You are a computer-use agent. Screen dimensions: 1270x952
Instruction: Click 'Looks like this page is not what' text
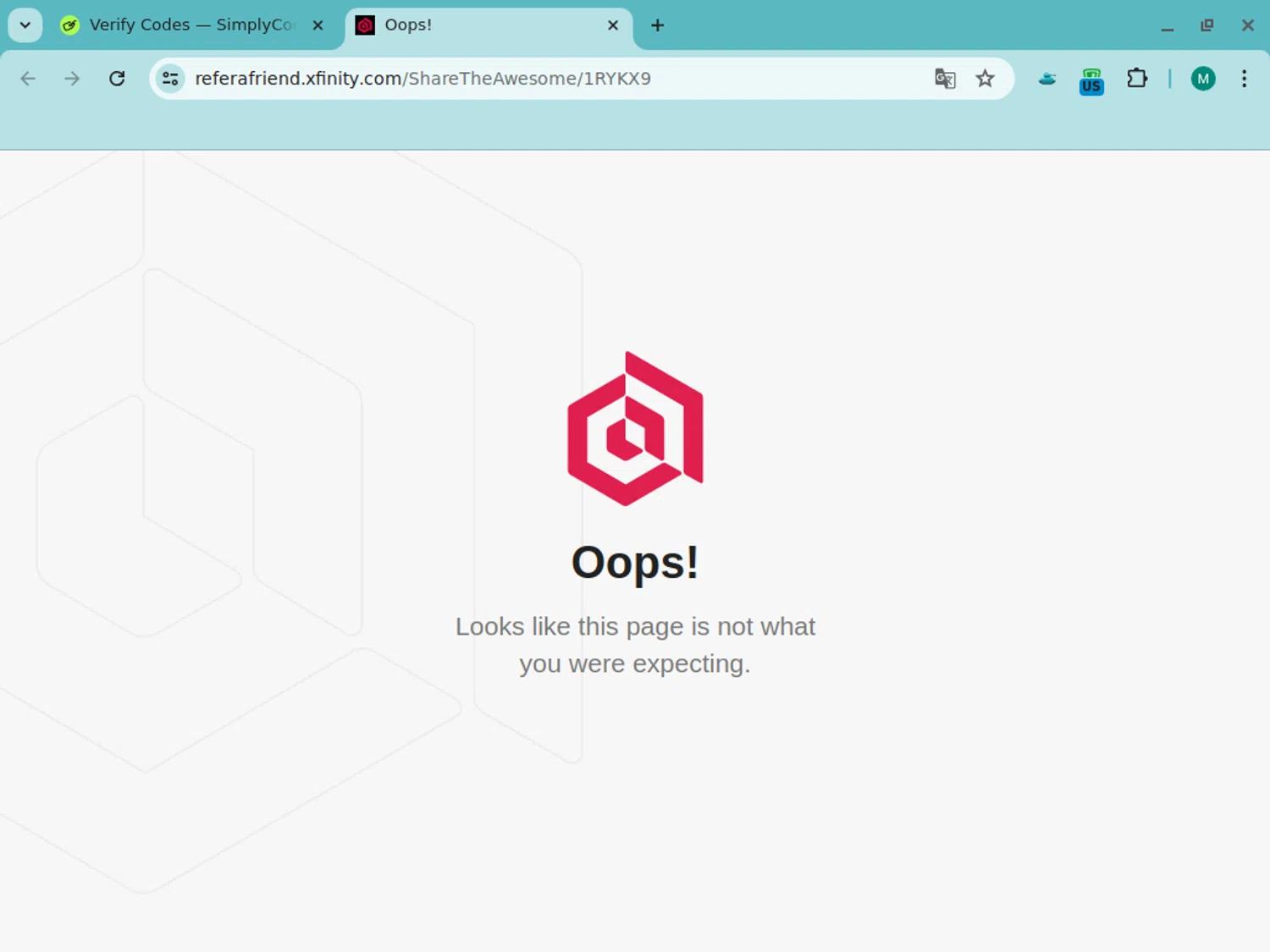pyautogui.click(x=635, y=626)
